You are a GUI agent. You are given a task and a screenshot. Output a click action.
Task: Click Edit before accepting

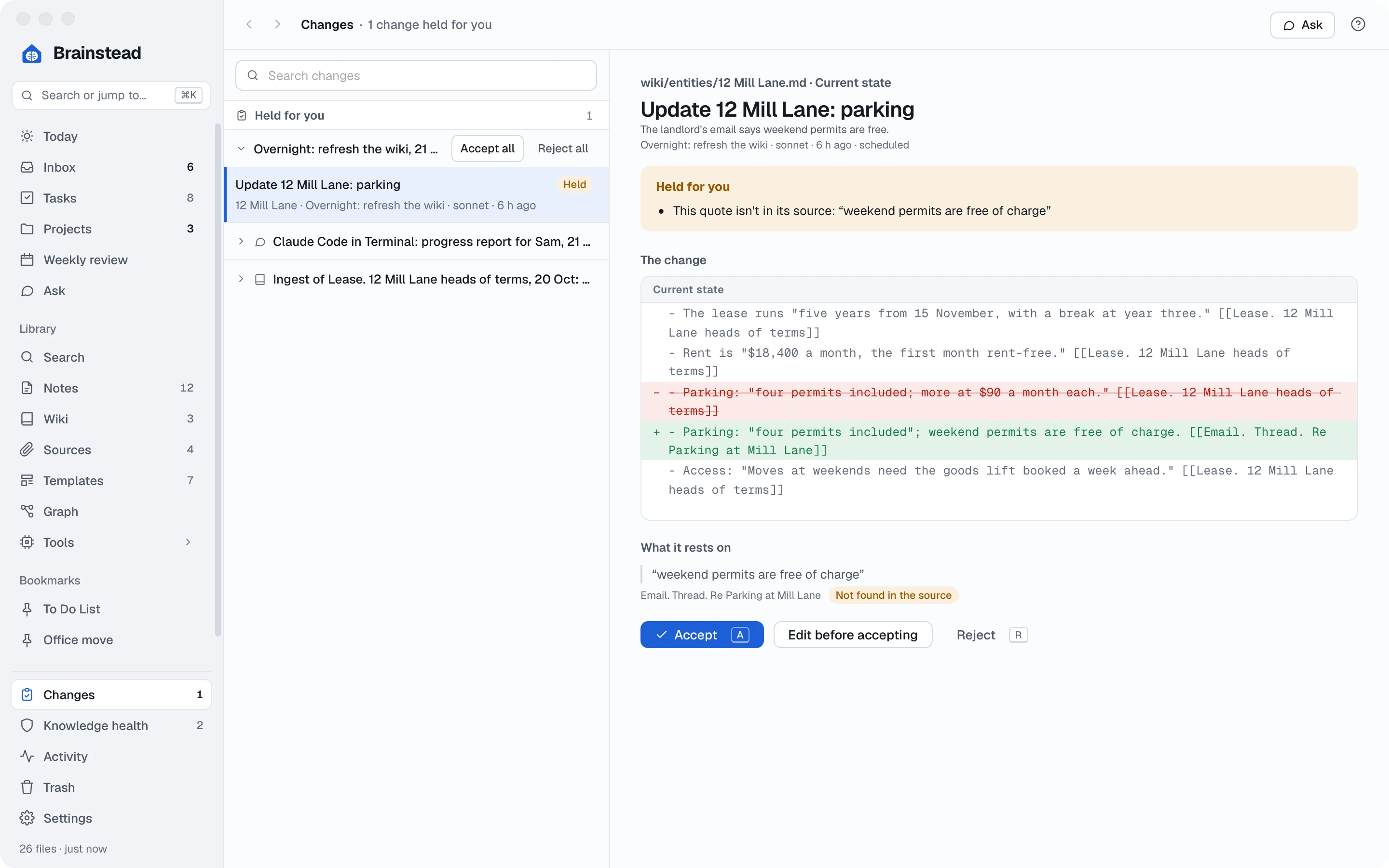coord(852,634)
